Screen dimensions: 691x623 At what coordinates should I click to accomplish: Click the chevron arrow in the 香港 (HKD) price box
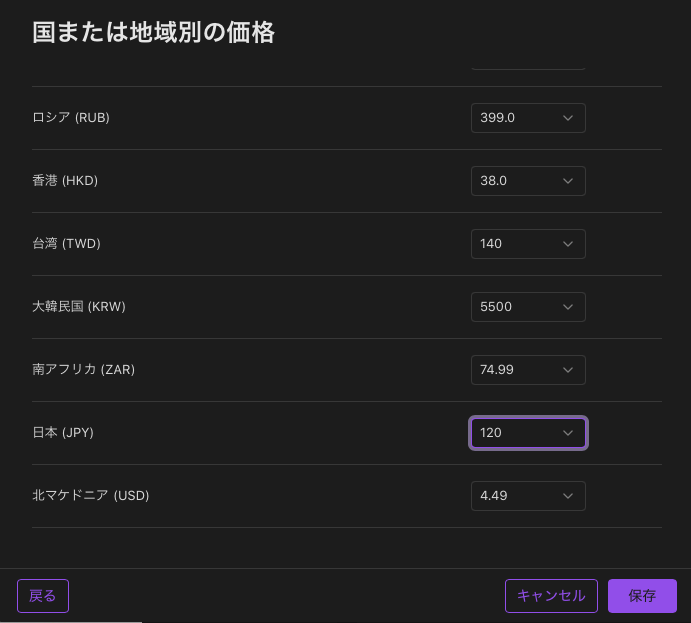[568, 181]
